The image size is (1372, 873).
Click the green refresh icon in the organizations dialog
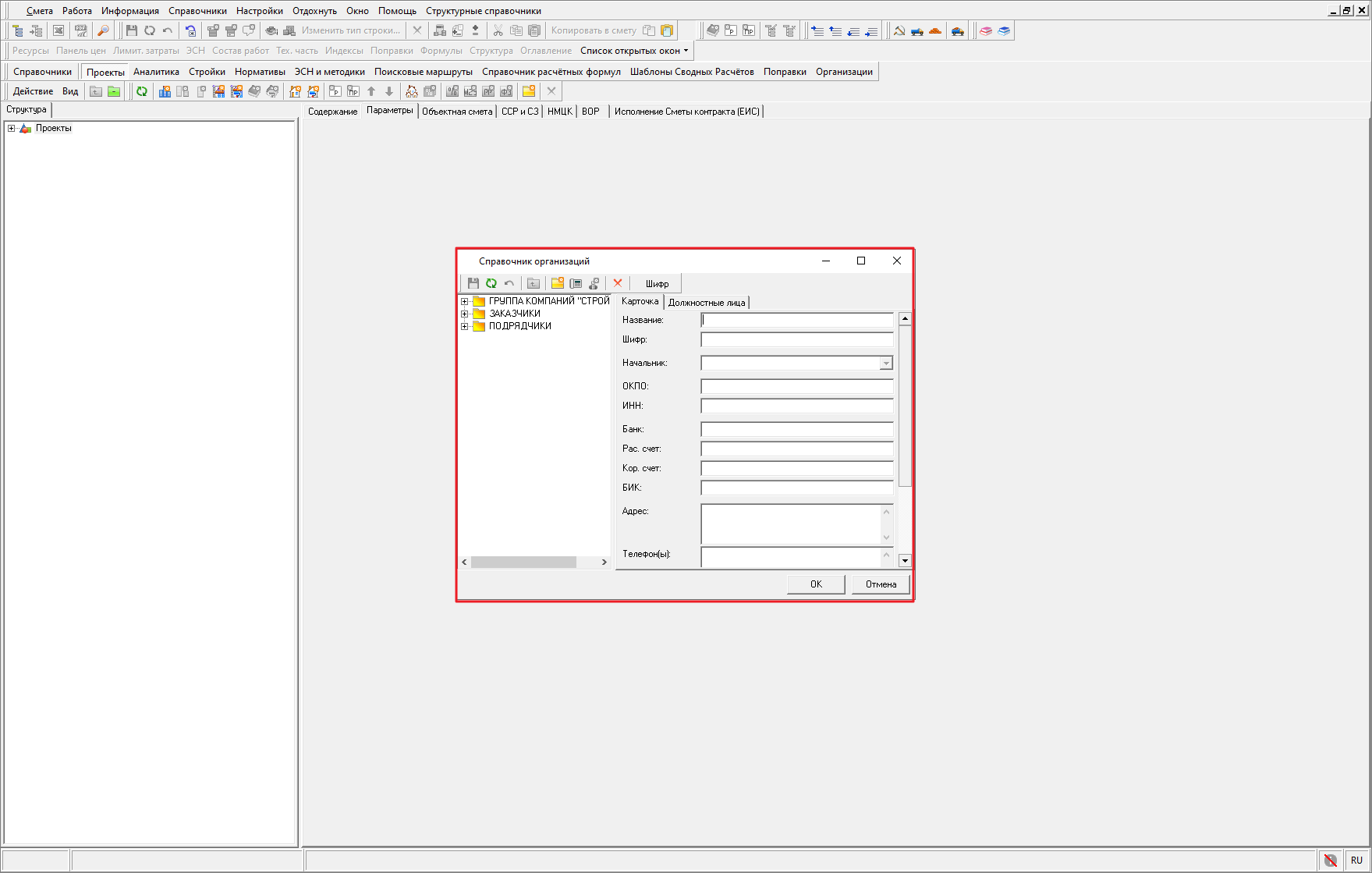pyautogui.click(x=491, y=283)
